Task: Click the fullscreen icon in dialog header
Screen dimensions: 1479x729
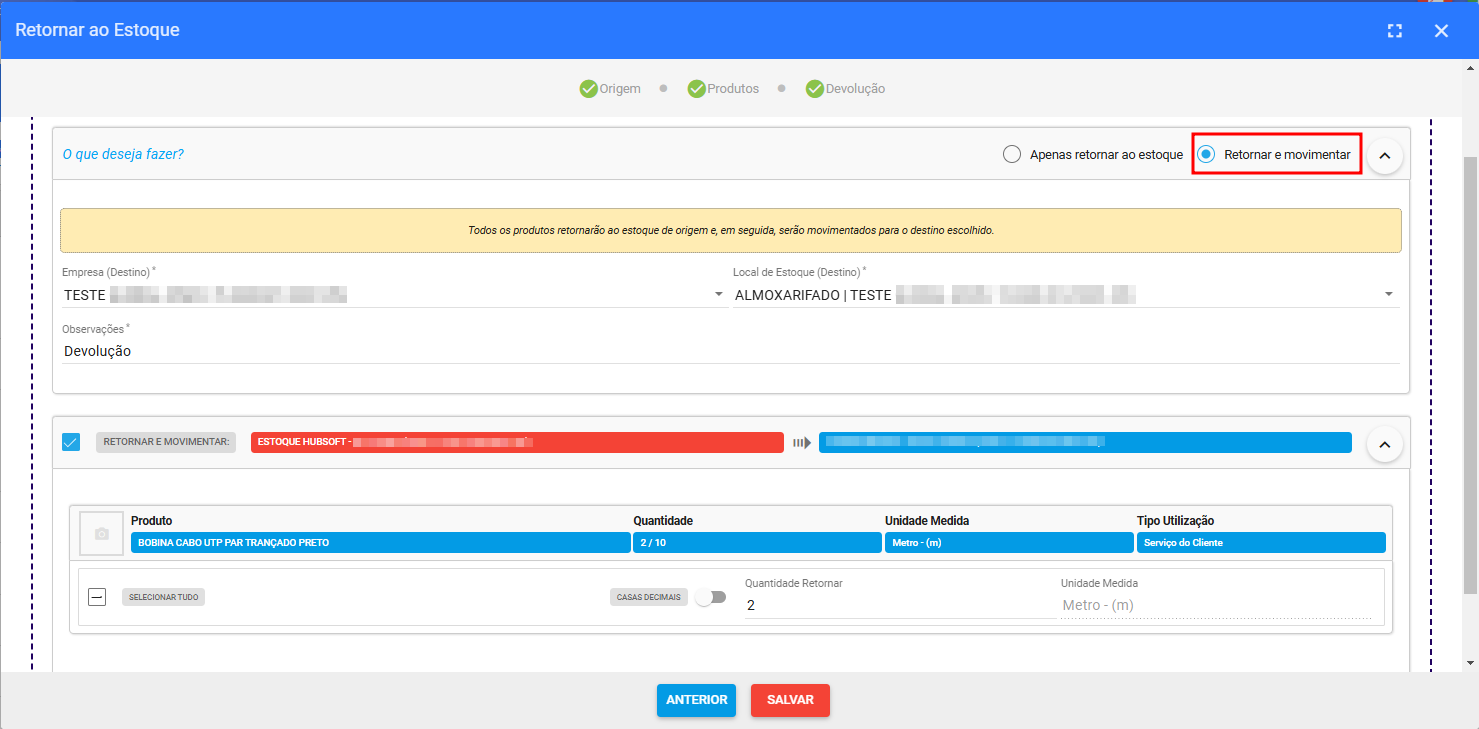Action: (x=1395, y=31)
